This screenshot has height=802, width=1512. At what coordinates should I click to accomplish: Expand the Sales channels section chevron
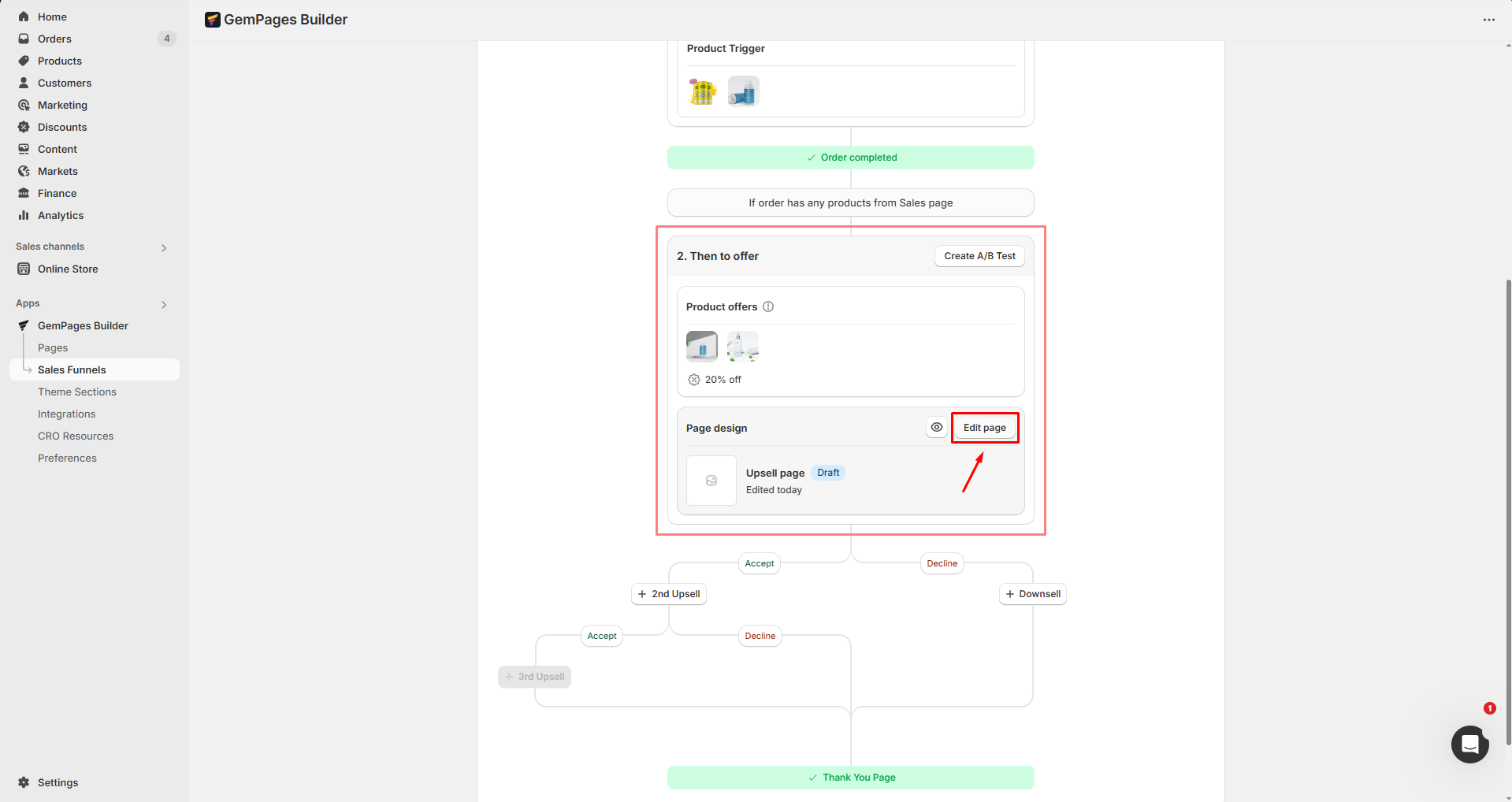164,248
